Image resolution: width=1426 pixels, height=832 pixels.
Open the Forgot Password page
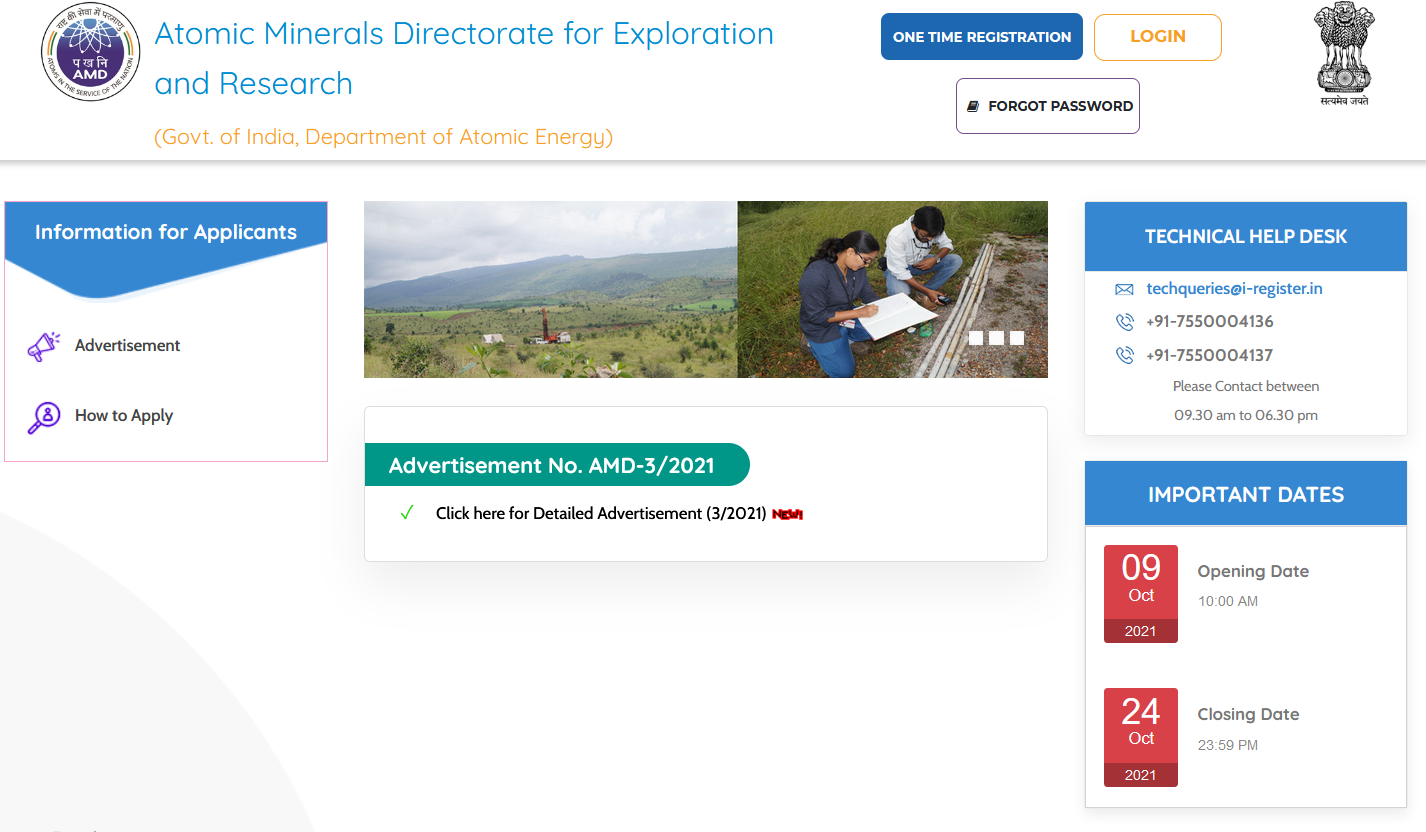coord(1048,106)
